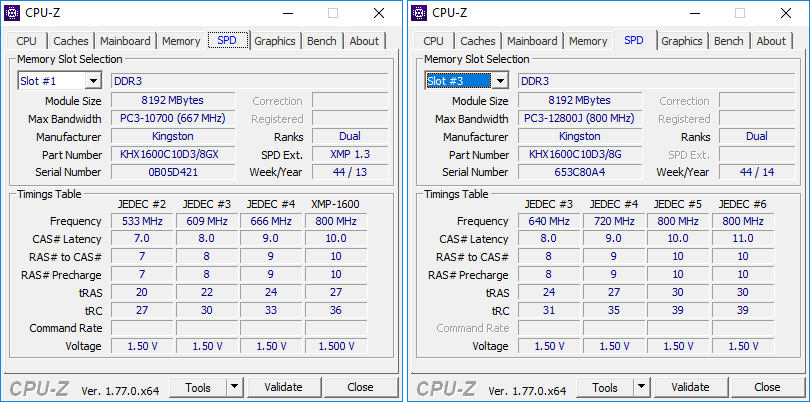Click the JEDEC #6 column header
The height and width of the screenshot is (403, 810).
[x=742, y=204]
